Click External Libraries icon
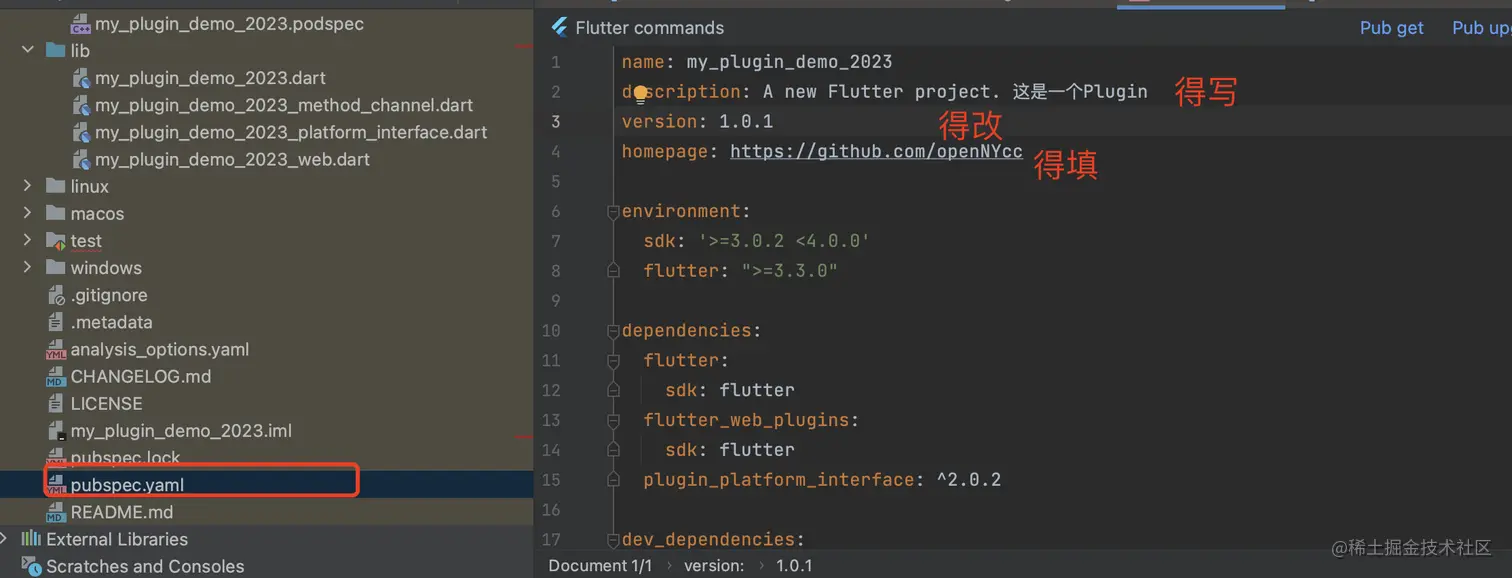This screenshot has width=1512, height=578. (31, 539)
